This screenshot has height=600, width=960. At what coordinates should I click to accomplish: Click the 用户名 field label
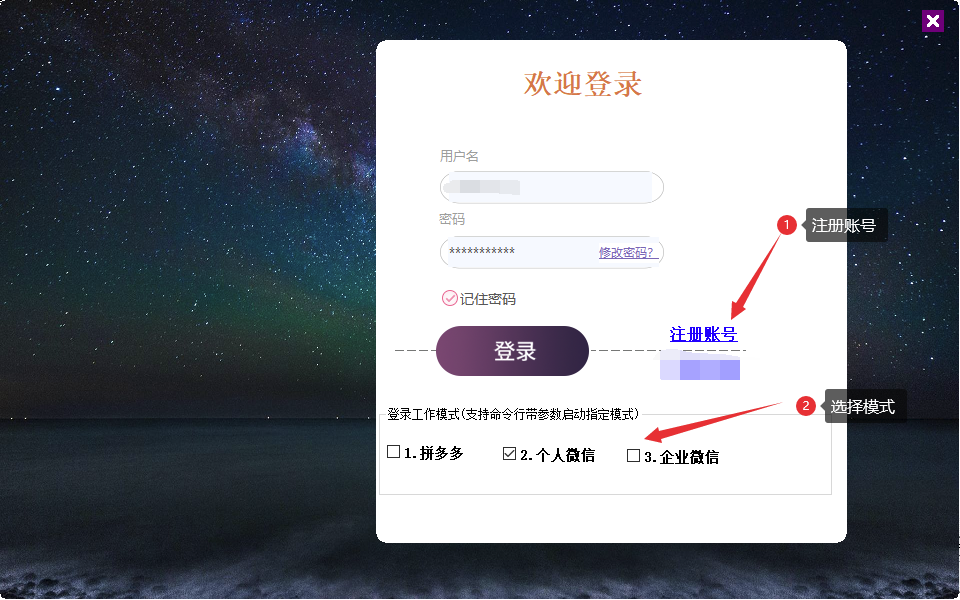pyautogui.click(x=459, y=156)
